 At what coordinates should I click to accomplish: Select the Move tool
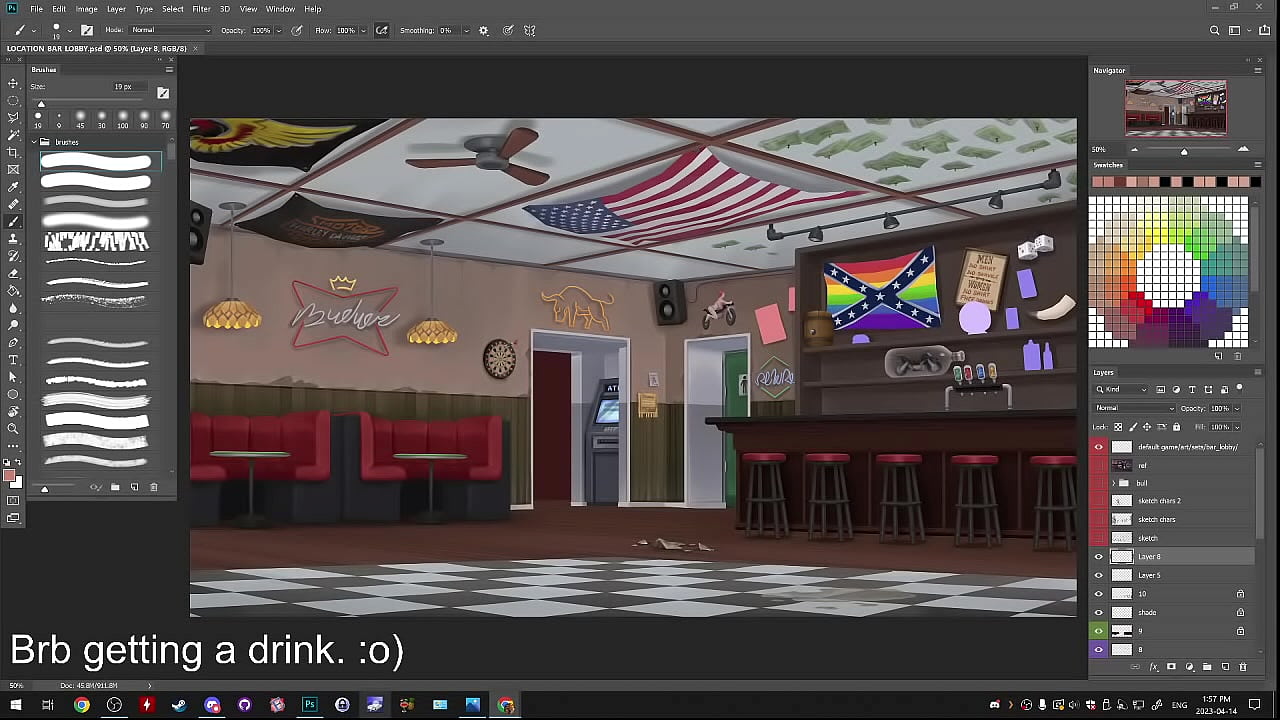point(13,83)
